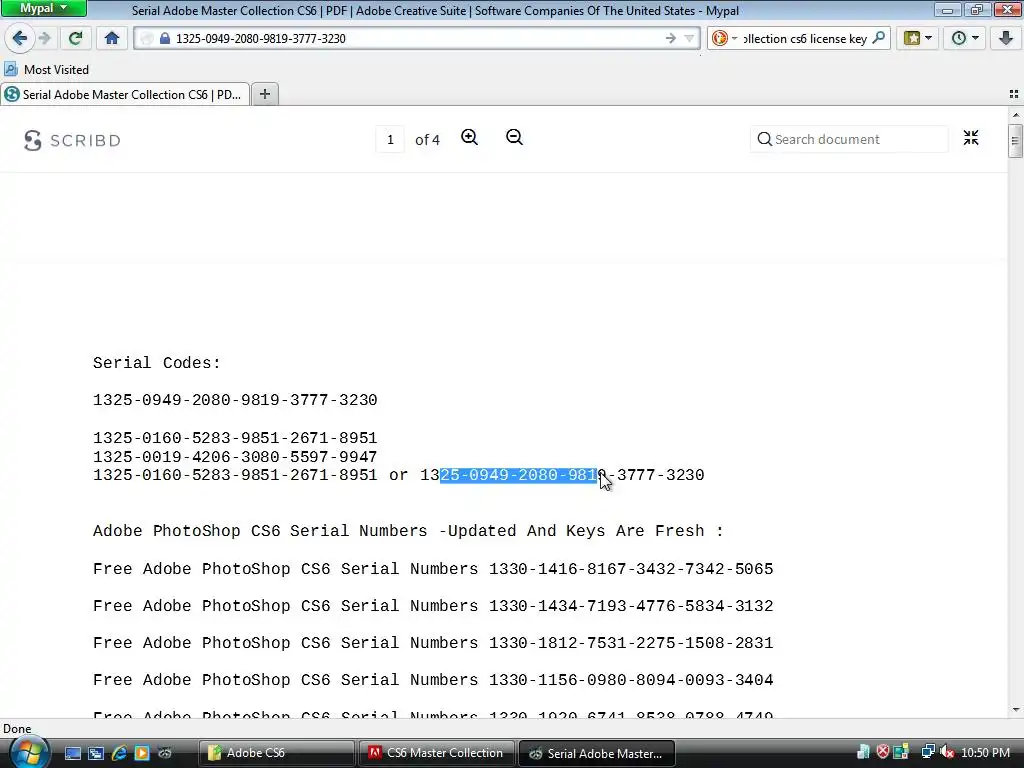
Task: Click serial 1330-1416-8167-3432-7342-5065
Action: click(x=631, y=569)
